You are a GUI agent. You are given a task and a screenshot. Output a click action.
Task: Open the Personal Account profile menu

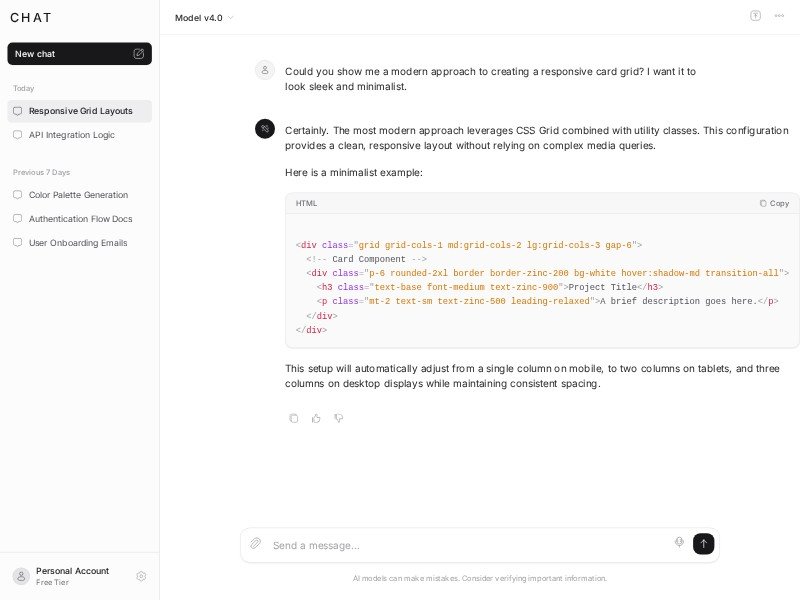tap(70, 576)
